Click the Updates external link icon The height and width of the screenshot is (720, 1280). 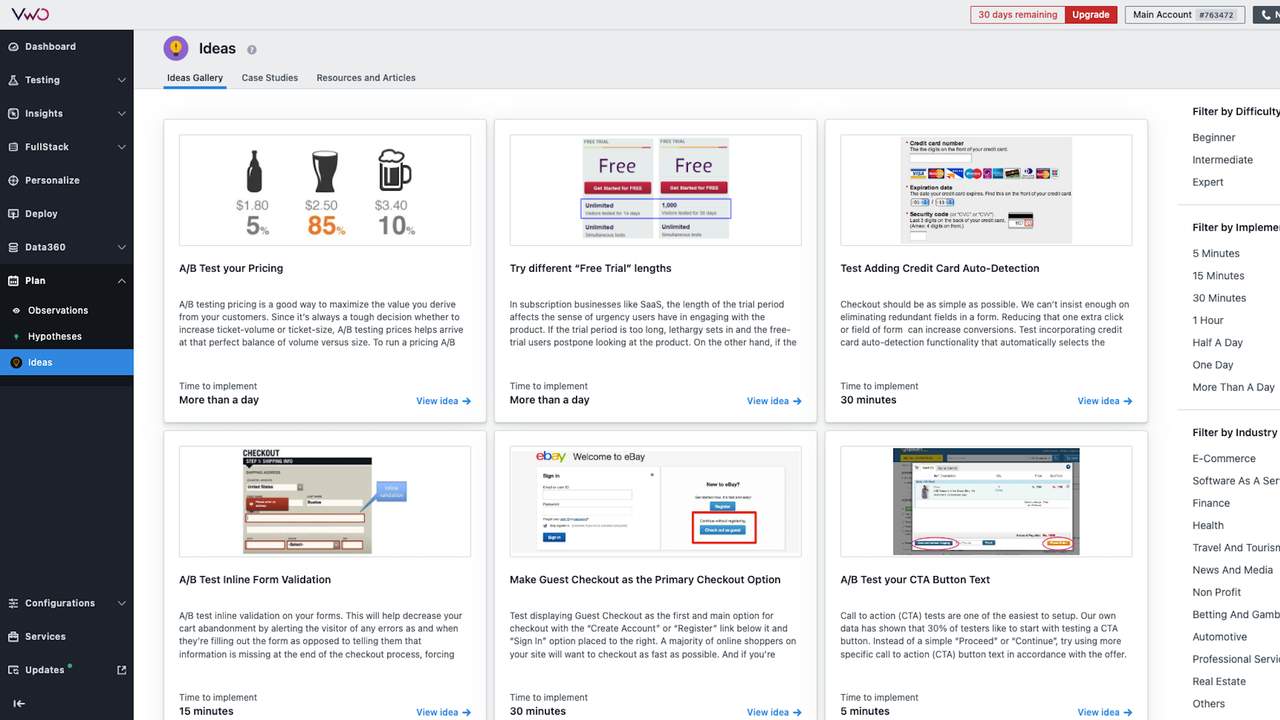click(122, 670)
